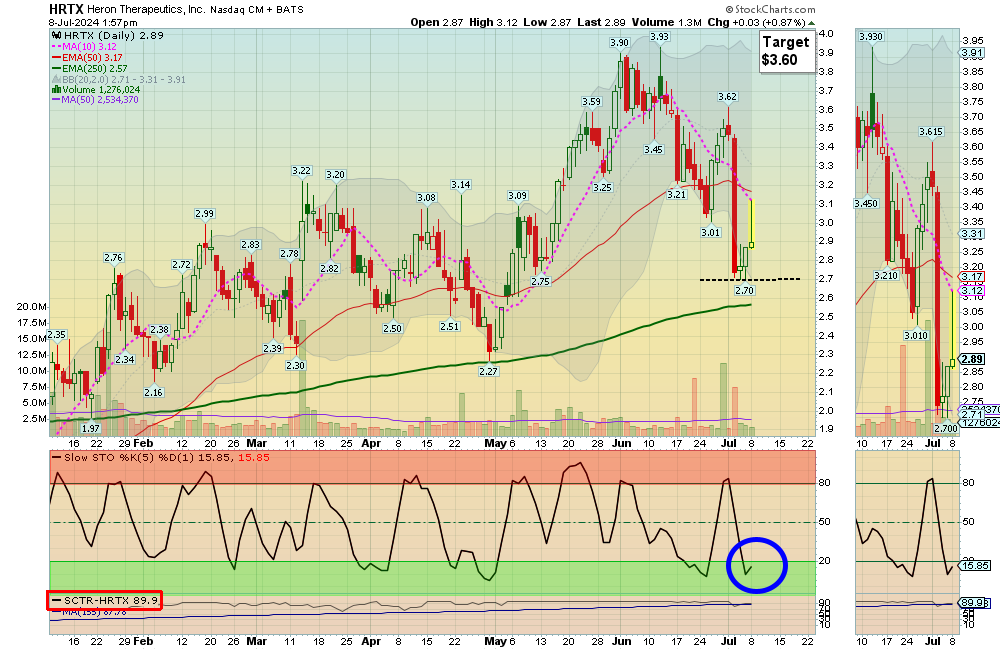Click the 3.210 label in zoomed panel
This screenshot has width=1000, height=650.
coord(886,276)
